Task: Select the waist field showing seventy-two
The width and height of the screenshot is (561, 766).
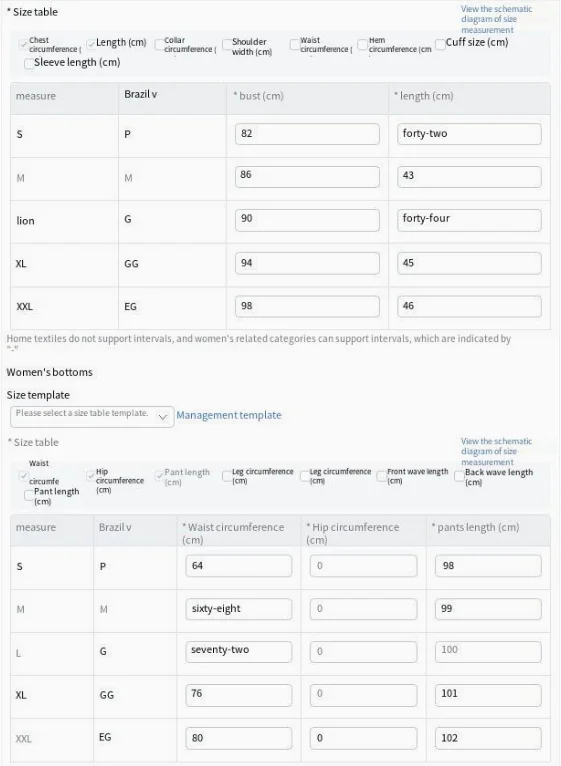Action: click(x=238, y=652)
